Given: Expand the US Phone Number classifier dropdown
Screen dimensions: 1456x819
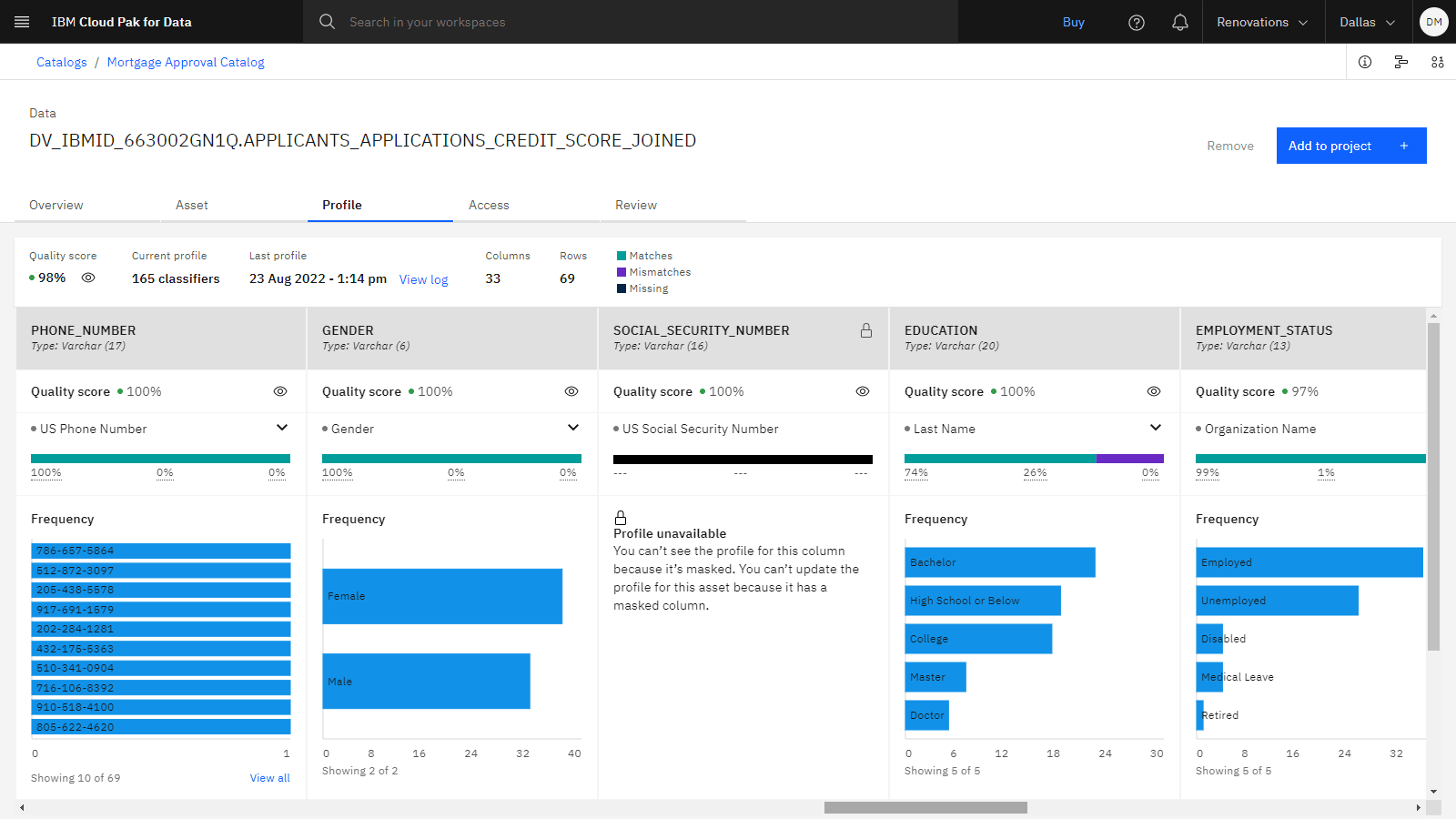Looking at the screenshot, I should coord(282,428).
